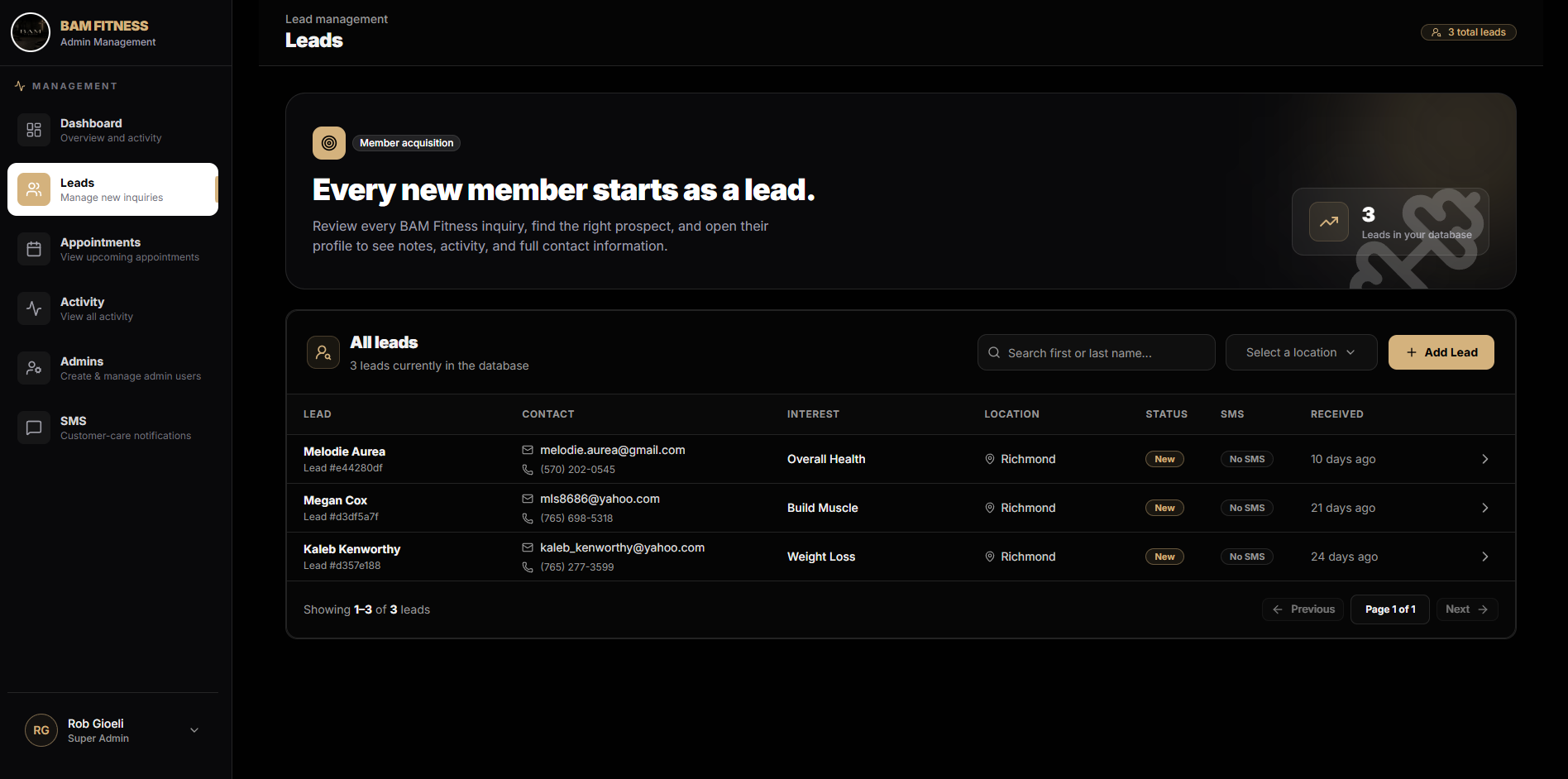Open the Select a location dropdown

tap(1301, 352)
